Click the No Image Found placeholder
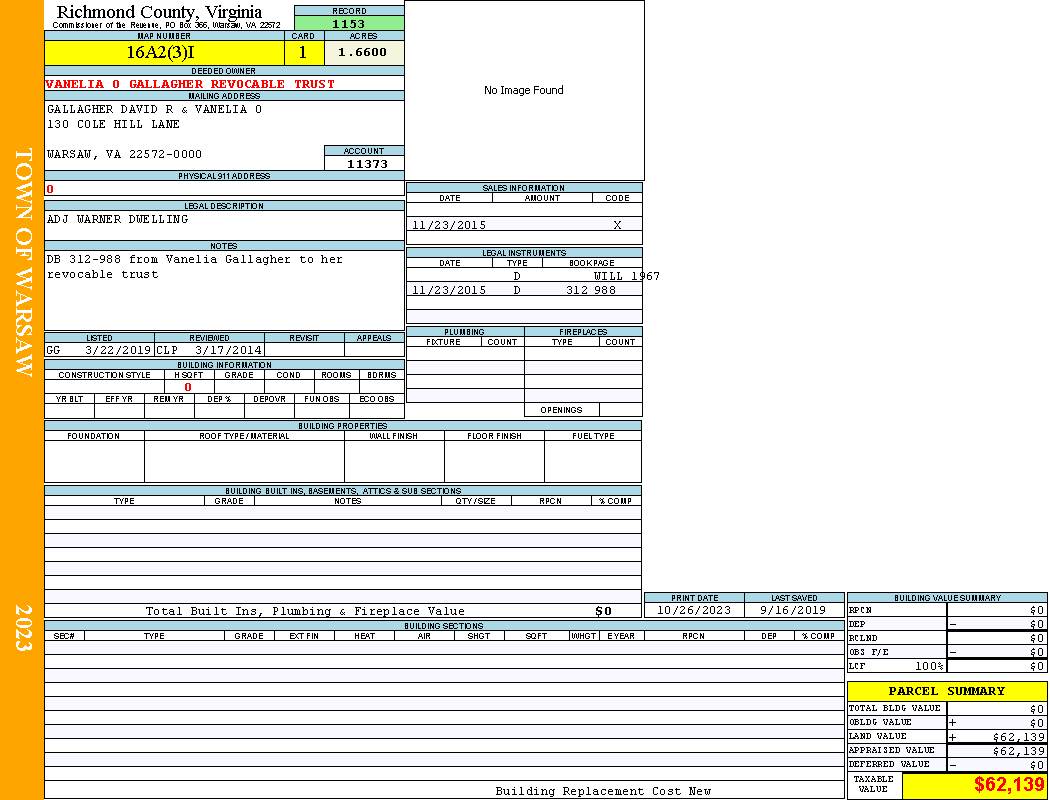Image resolution: width=1050 pixels, height=800 pixels. point(524,90)
